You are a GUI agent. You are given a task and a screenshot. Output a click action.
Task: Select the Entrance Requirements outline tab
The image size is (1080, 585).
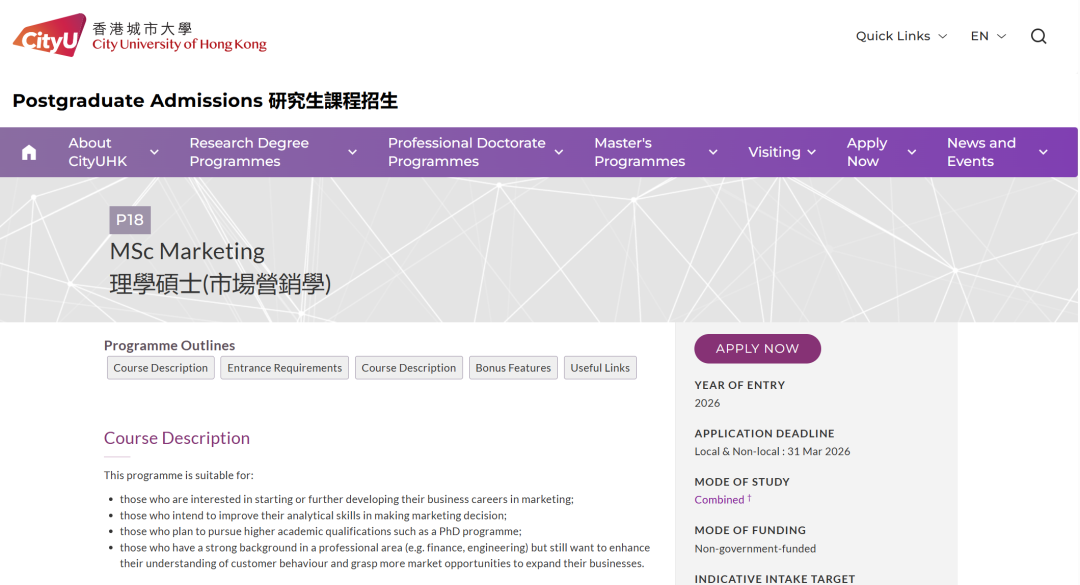[284, 367]
